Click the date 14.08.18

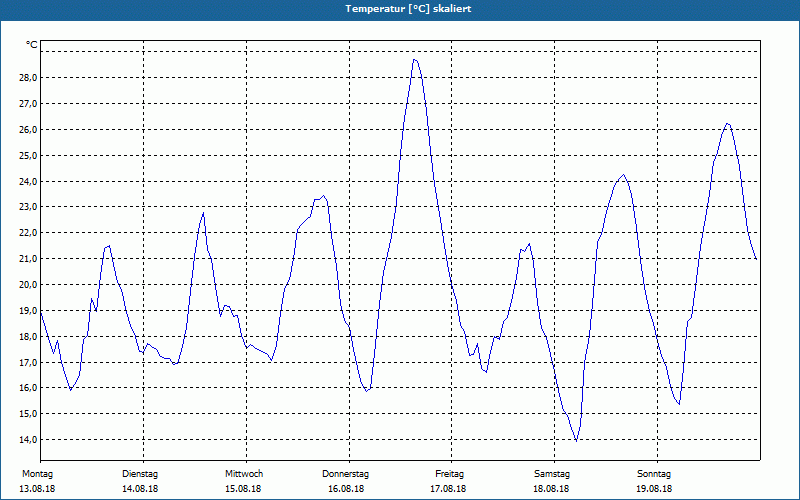tap(140, 489)
